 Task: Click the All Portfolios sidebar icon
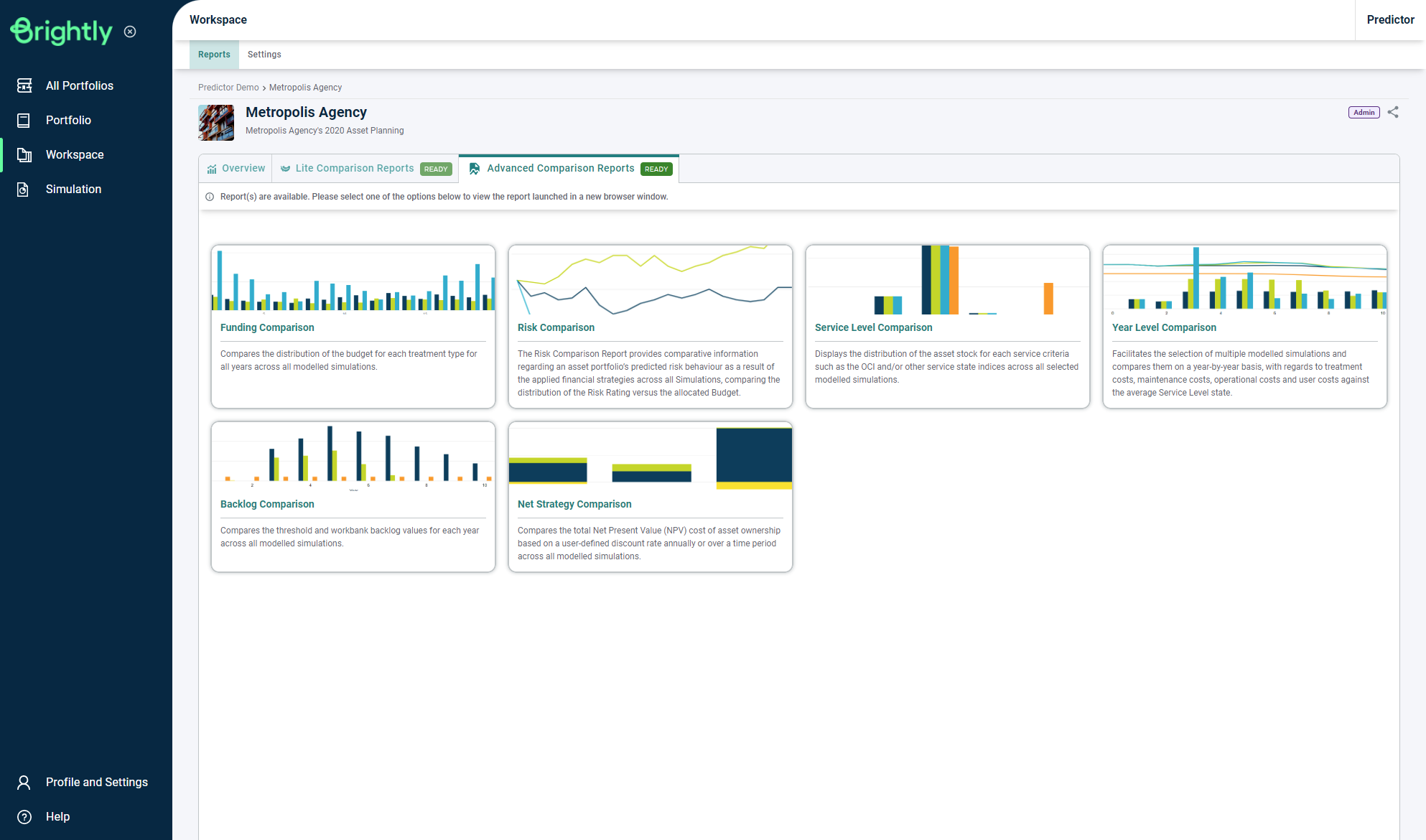[24, 85]
